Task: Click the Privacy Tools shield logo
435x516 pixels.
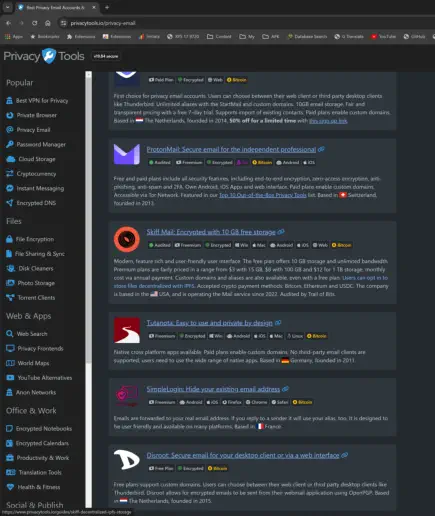Action: click(49, 56)
